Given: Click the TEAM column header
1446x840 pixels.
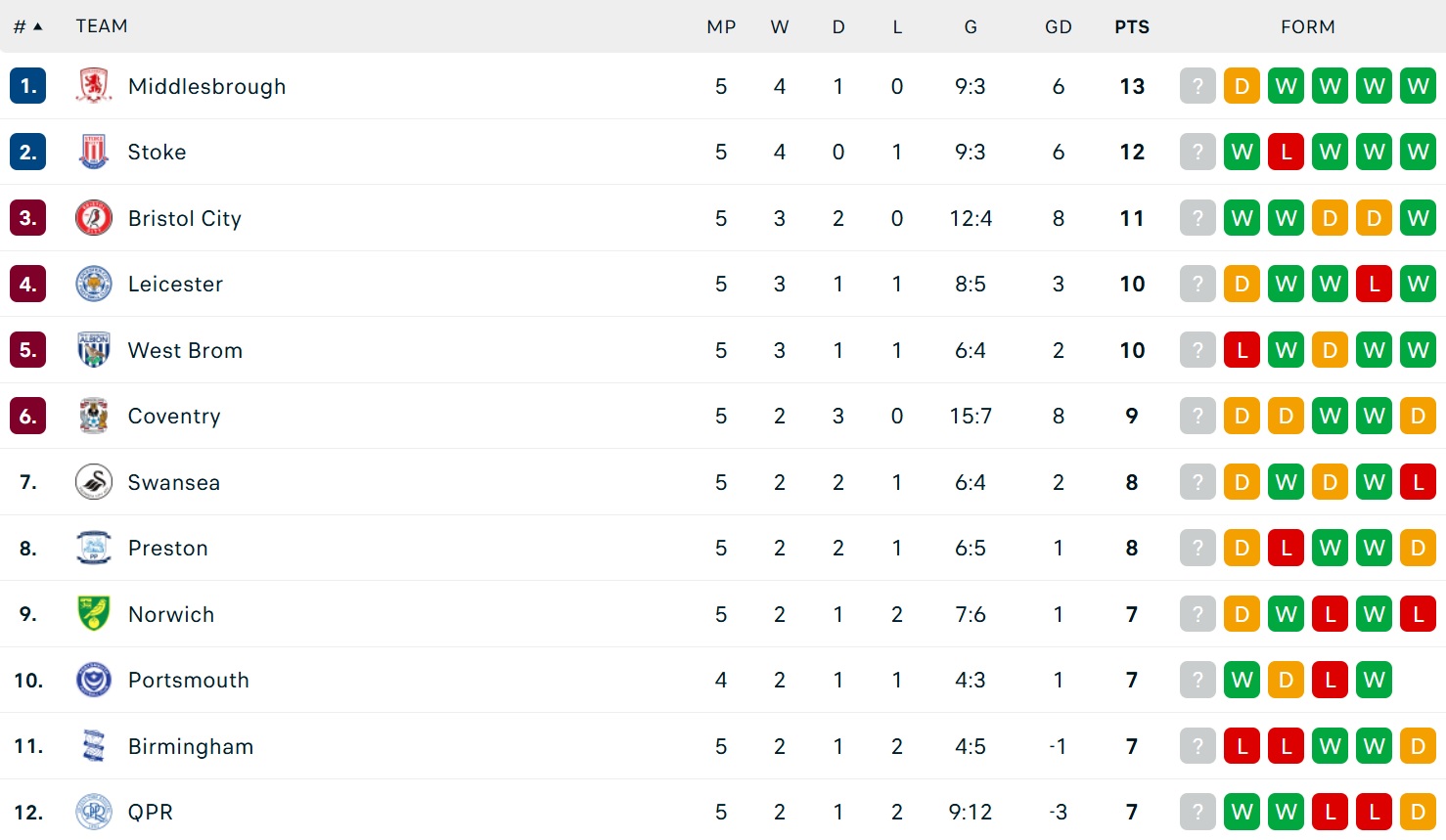Looking at the screenshot, I should 102,26.
